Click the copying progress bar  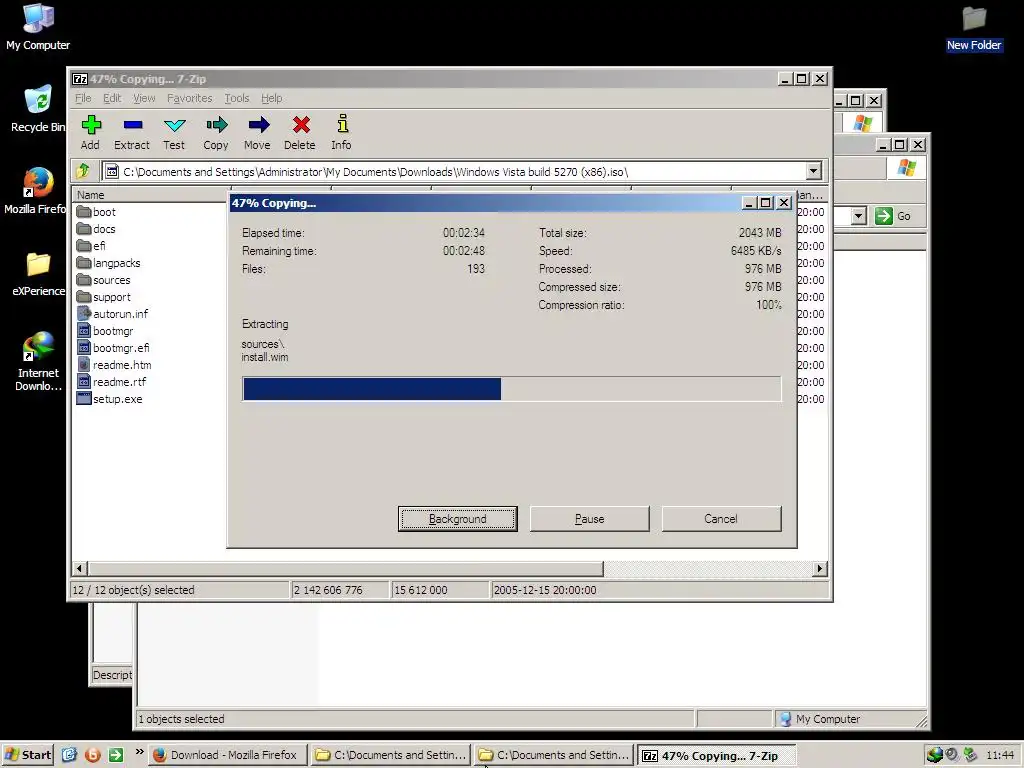511,389
